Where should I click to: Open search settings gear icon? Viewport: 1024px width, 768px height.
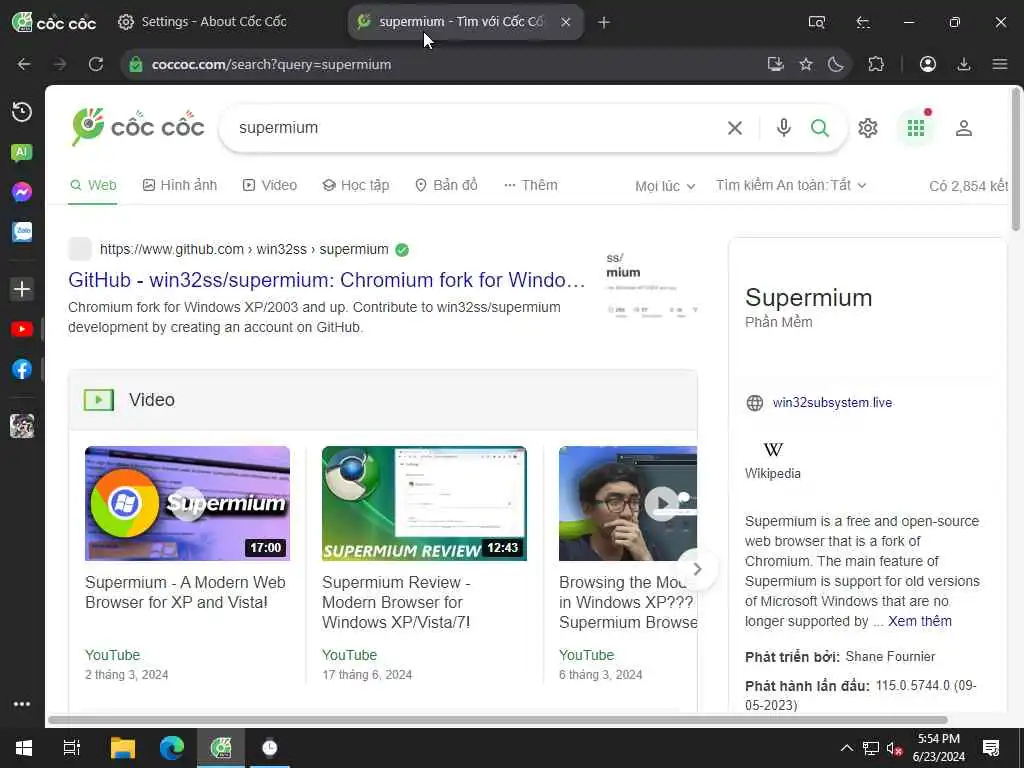click(x=867, y=128)
